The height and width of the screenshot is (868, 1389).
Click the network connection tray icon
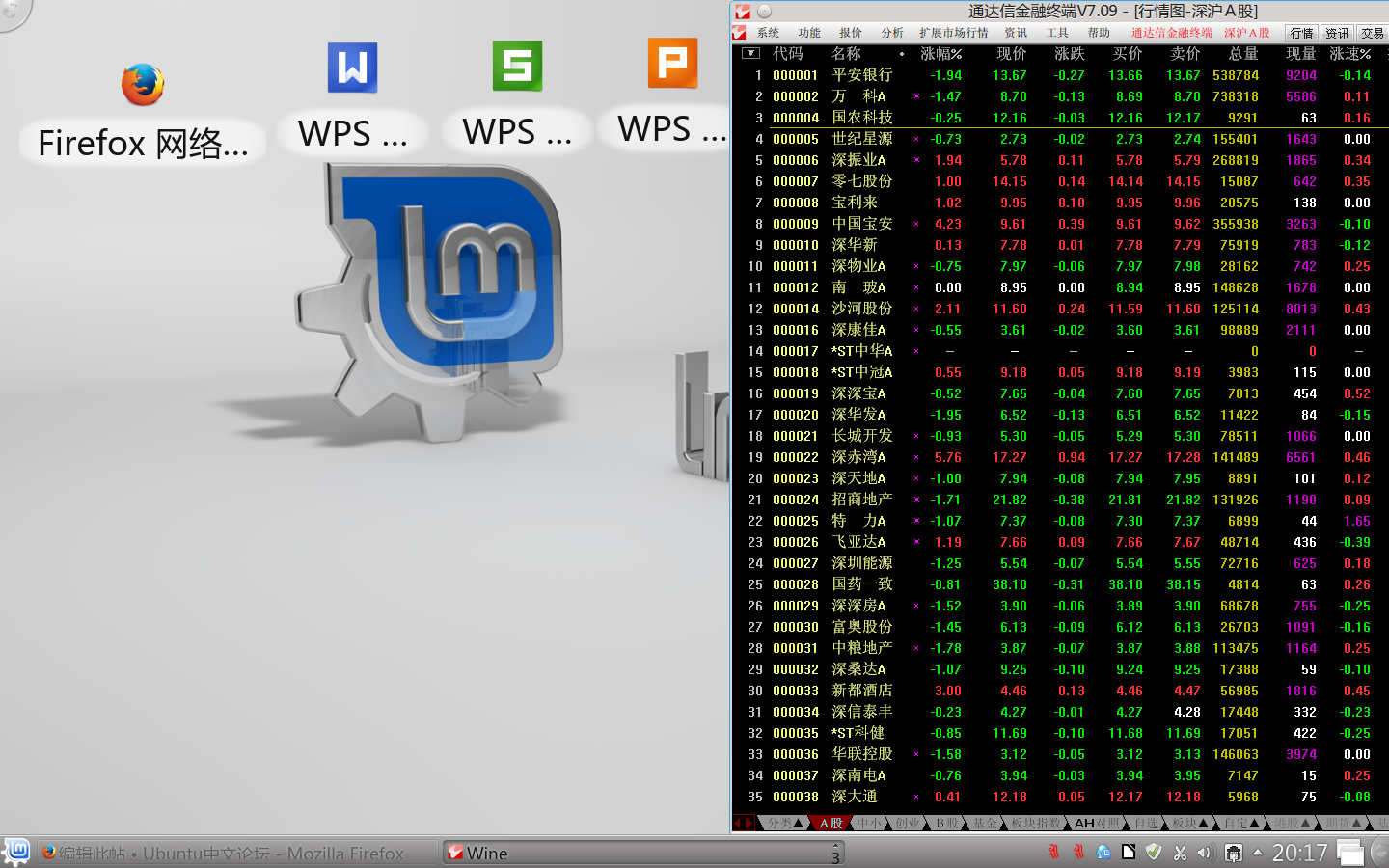tap(1233, 853)
